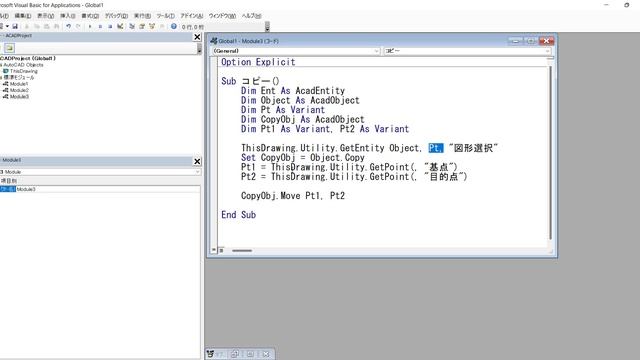
Task: Open Properties Window via toolbar icon
Action: pos(142,27)
